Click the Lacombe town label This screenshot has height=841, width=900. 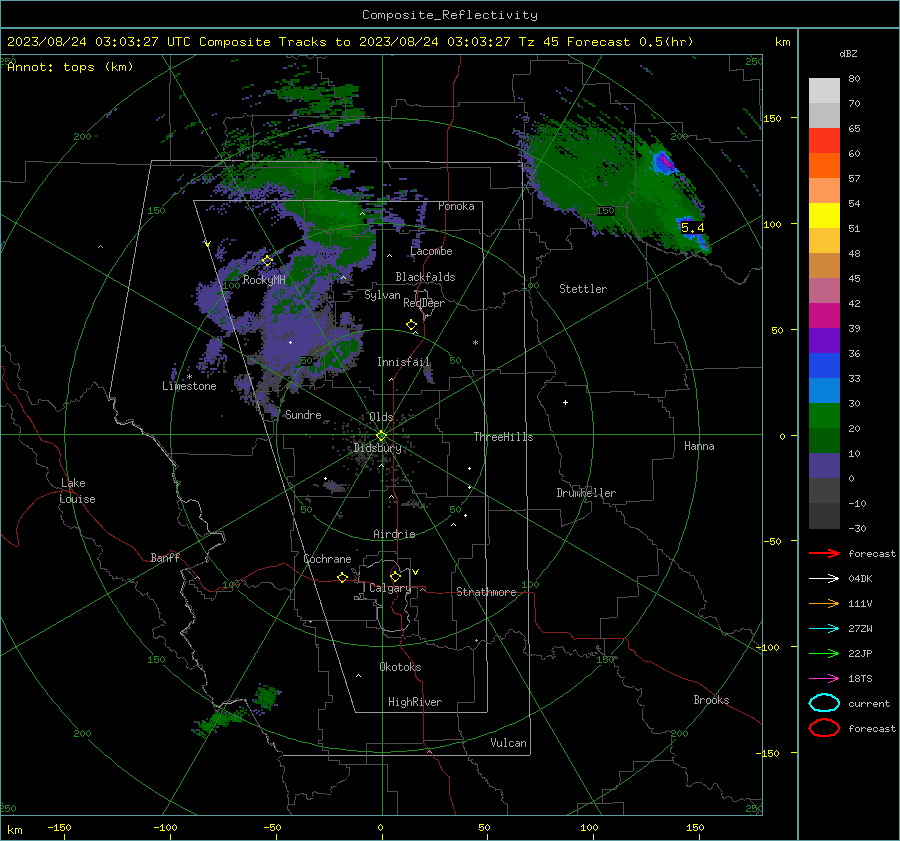pos(431,251)
